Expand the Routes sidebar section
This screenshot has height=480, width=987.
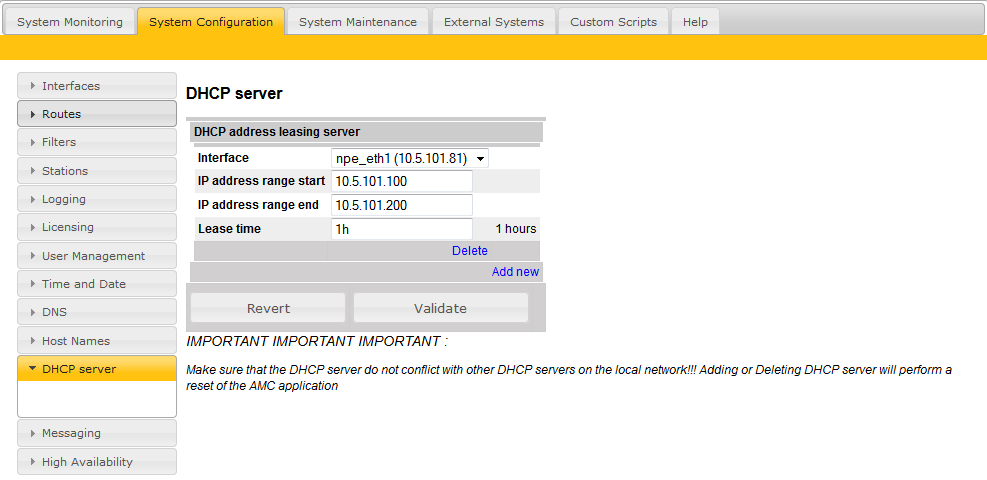pos(96,114)
